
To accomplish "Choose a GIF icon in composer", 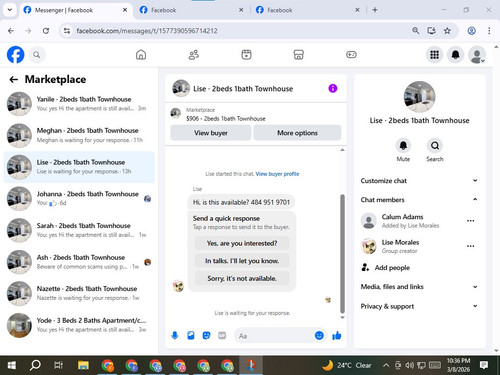I will coord(222,335).
